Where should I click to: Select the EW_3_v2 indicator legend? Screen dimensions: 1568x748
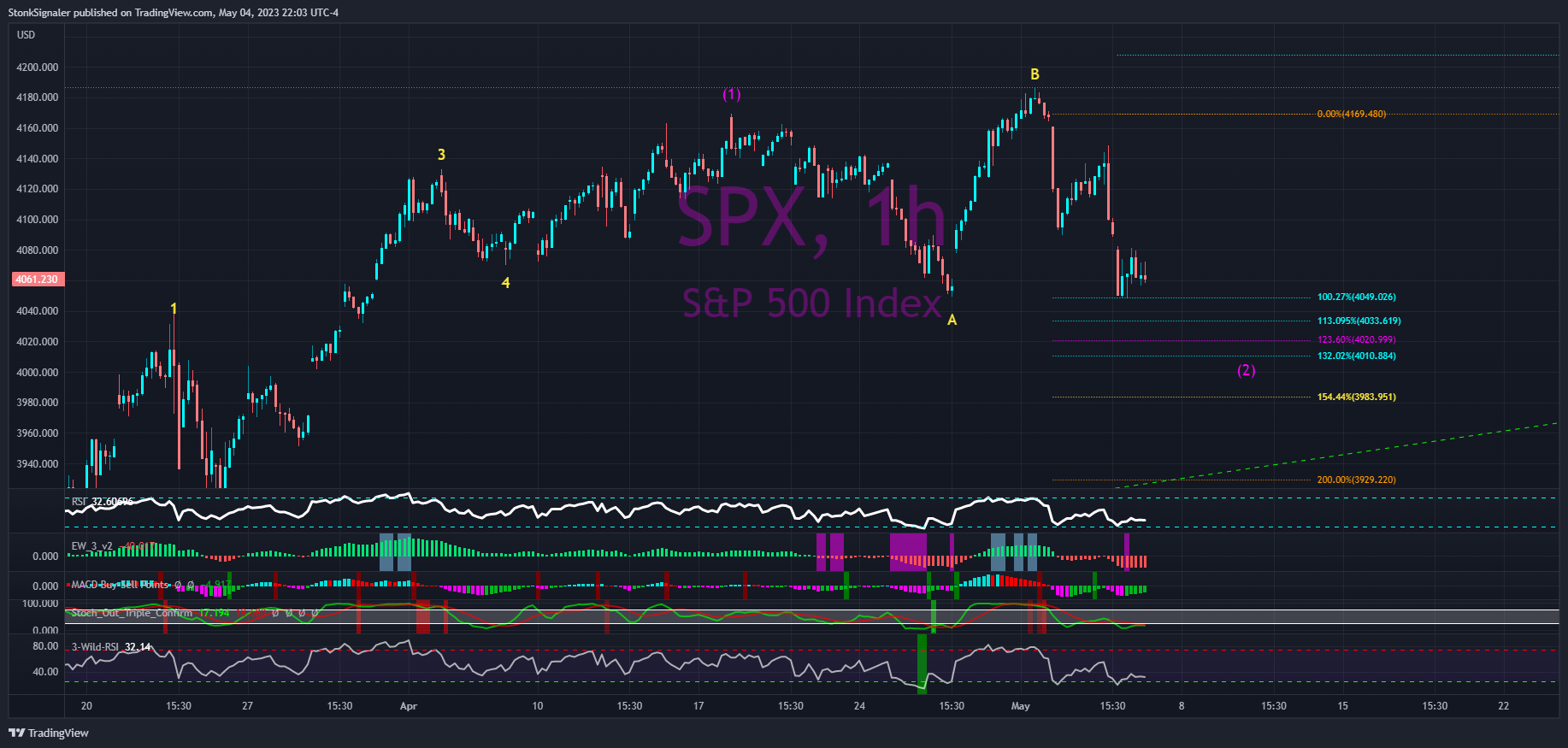click(x=91, y=546)
